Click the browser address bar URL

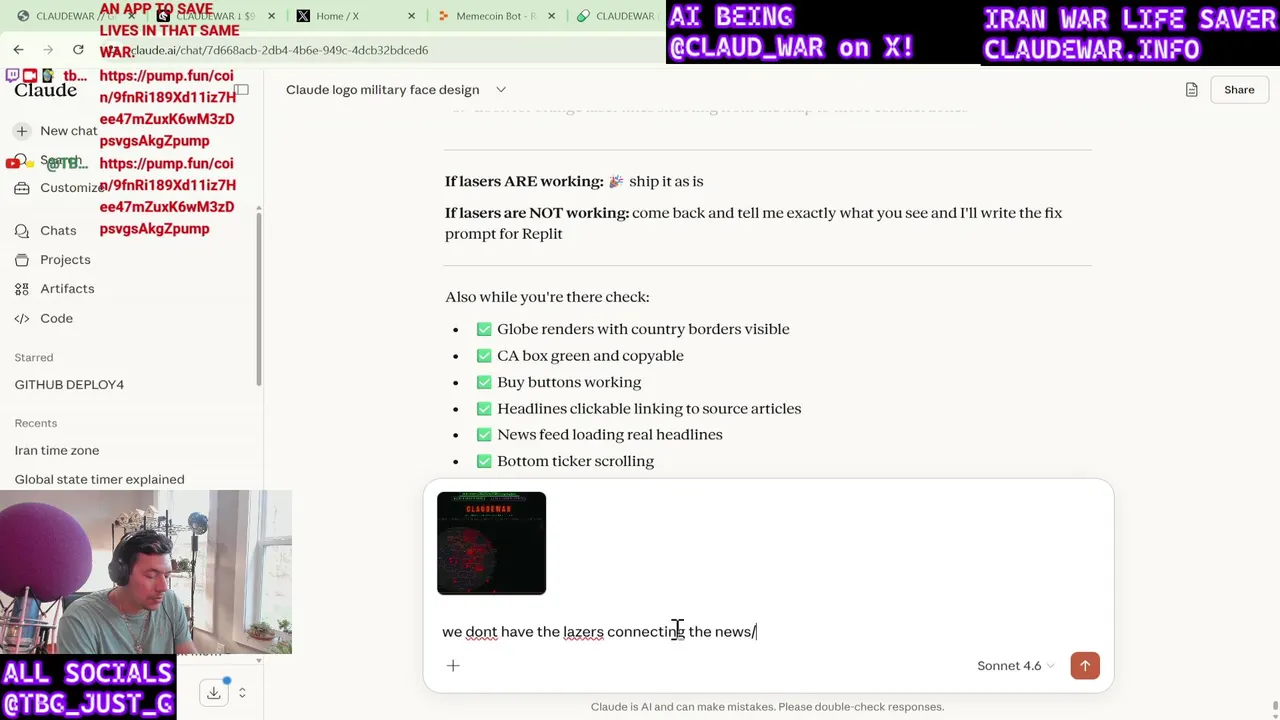tap(280, 50)
